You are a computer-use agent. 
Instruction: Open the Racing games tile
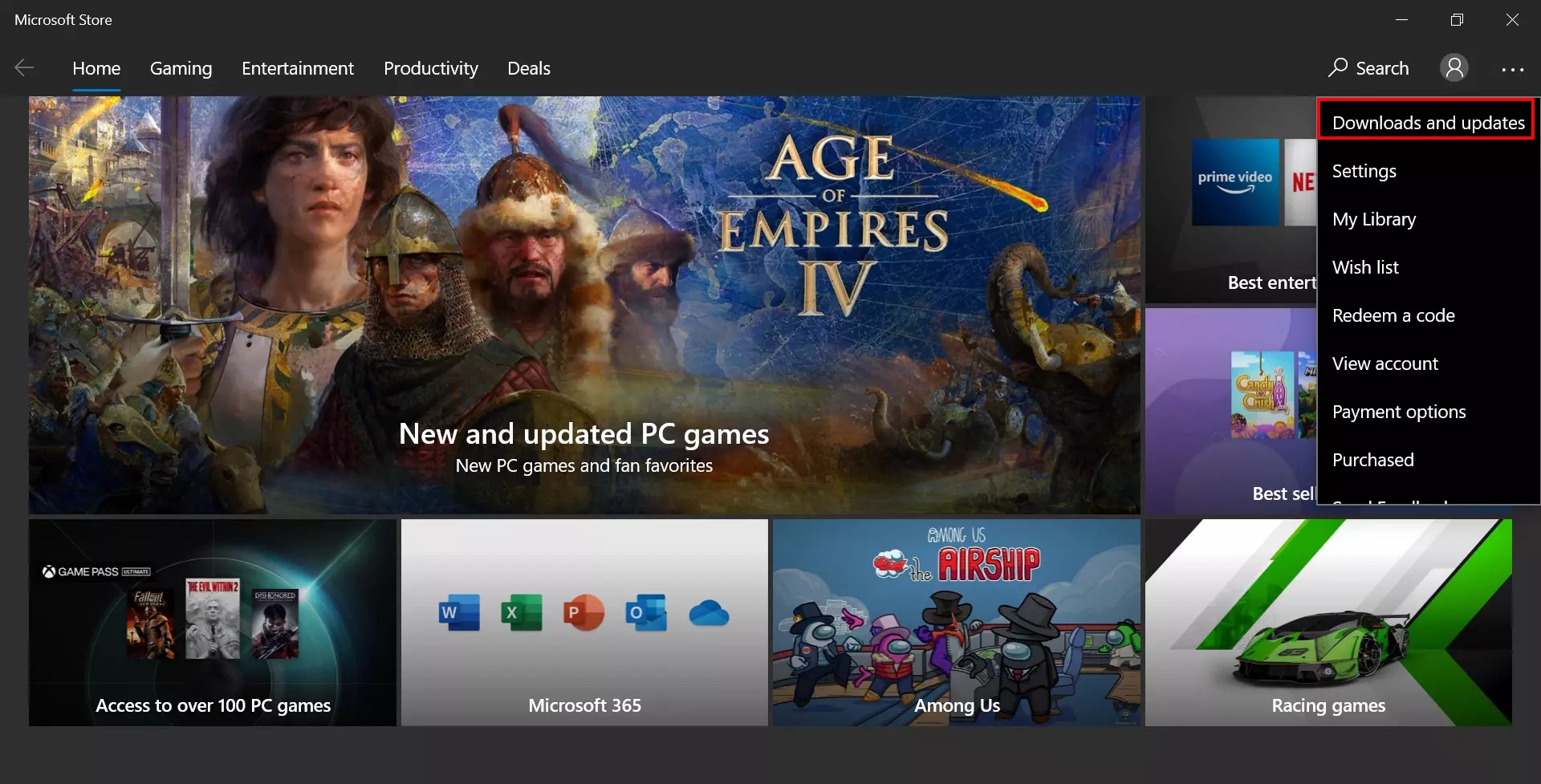coord(1328,623)
